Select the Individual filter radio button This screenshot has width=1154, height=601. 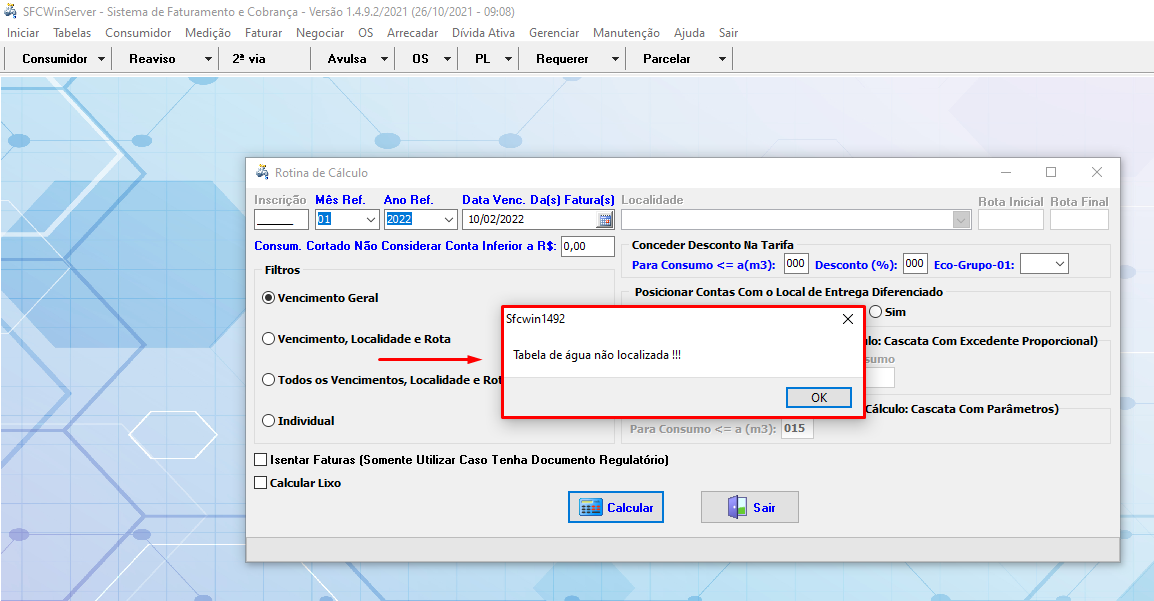tap(268, 421)
